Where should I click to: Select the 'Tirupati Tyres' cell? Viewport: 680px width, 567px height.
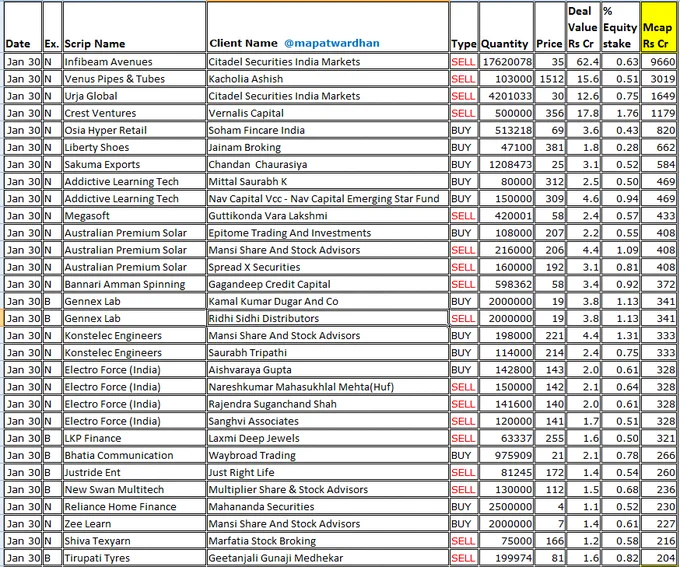pos(134,558)
